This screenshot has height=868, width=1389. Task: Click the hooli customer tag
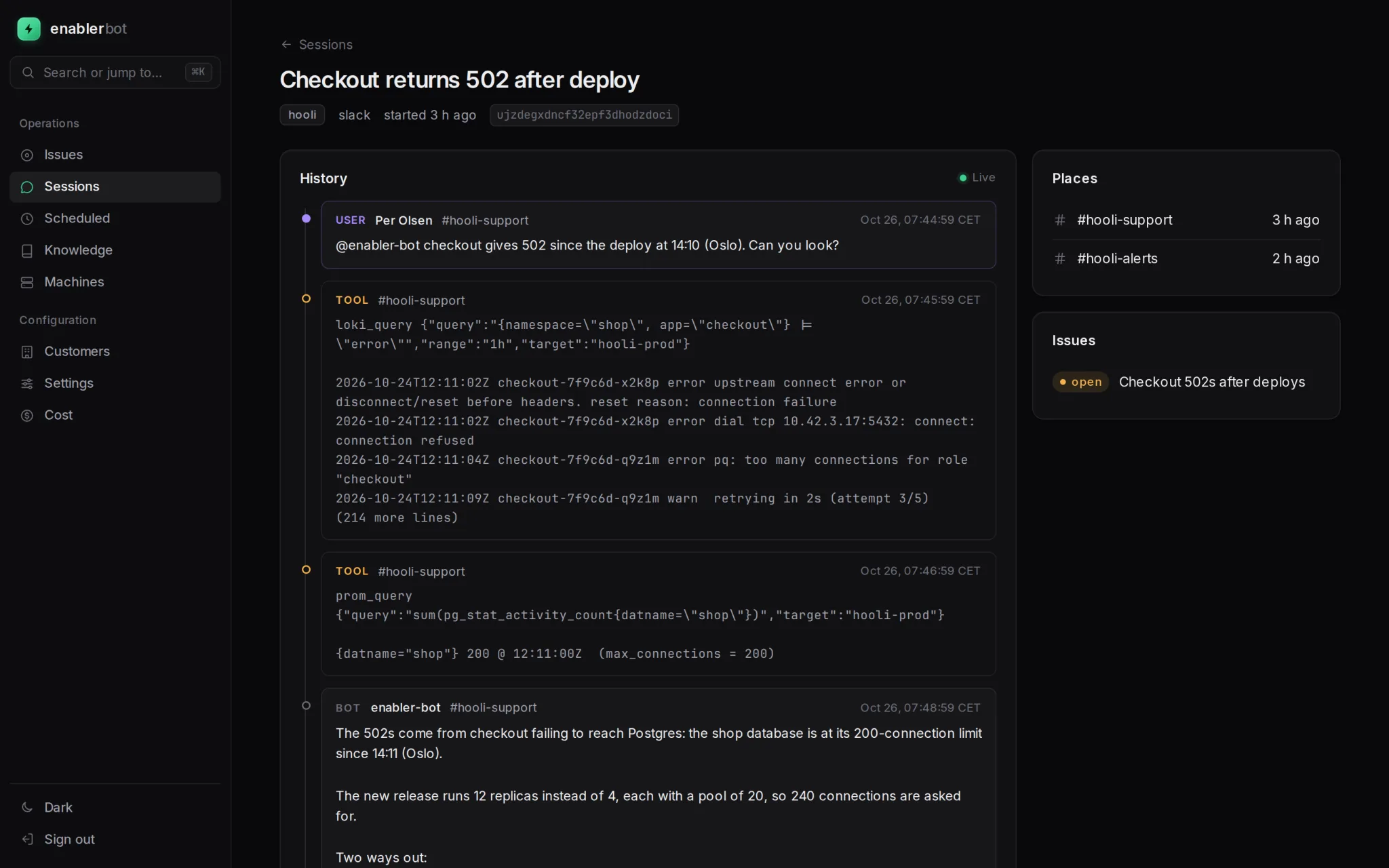302,115
